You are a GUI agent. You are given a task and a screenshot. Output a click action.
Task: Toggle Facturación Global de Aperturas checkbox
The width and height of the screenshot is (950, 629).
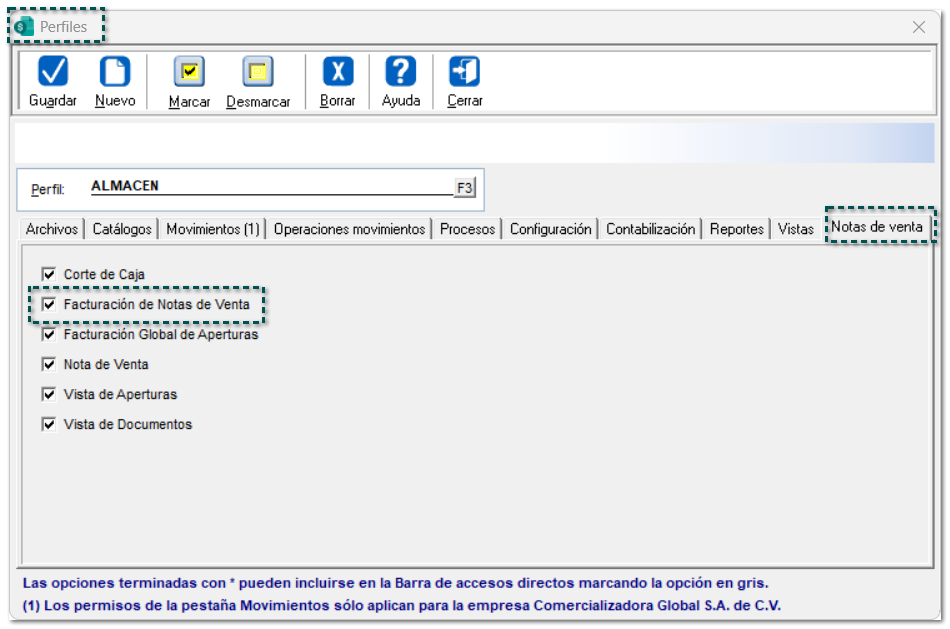(48, 335)
